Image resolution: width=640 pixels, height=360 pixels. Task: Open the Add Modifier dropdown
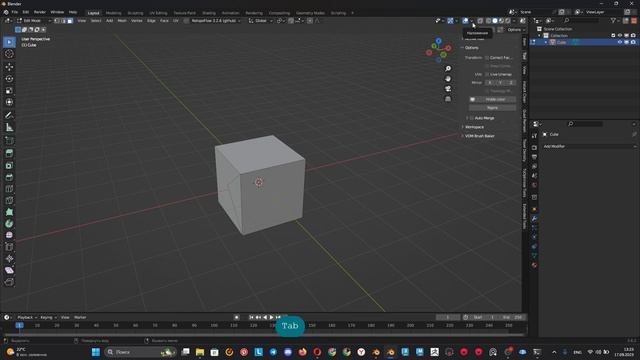pos(589,146)
